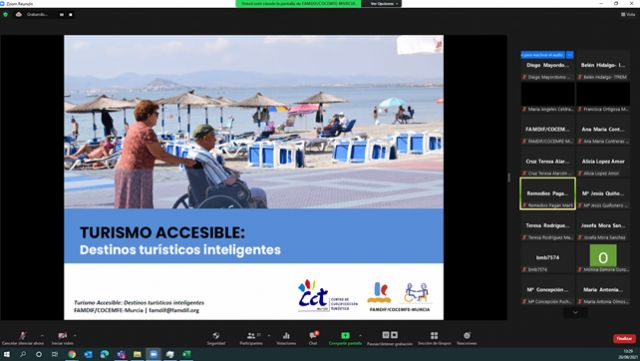Click green screen sharing notification banner

click(x=298, y=4)
